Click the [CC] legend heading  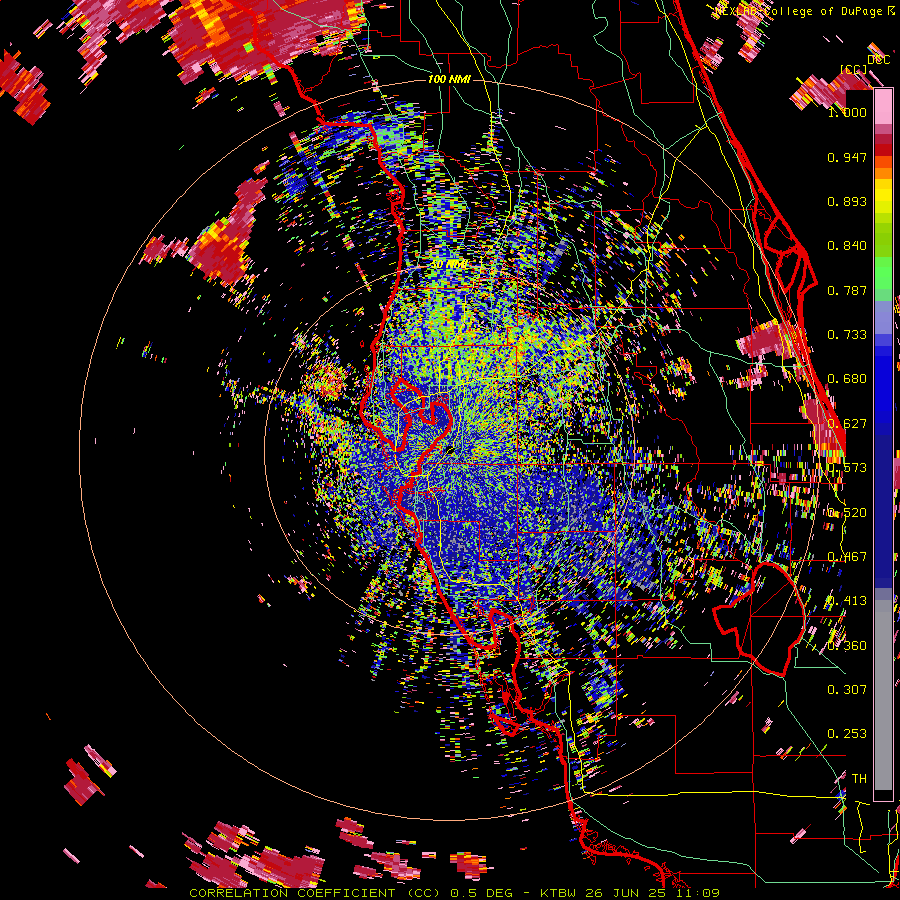point(854,70)
